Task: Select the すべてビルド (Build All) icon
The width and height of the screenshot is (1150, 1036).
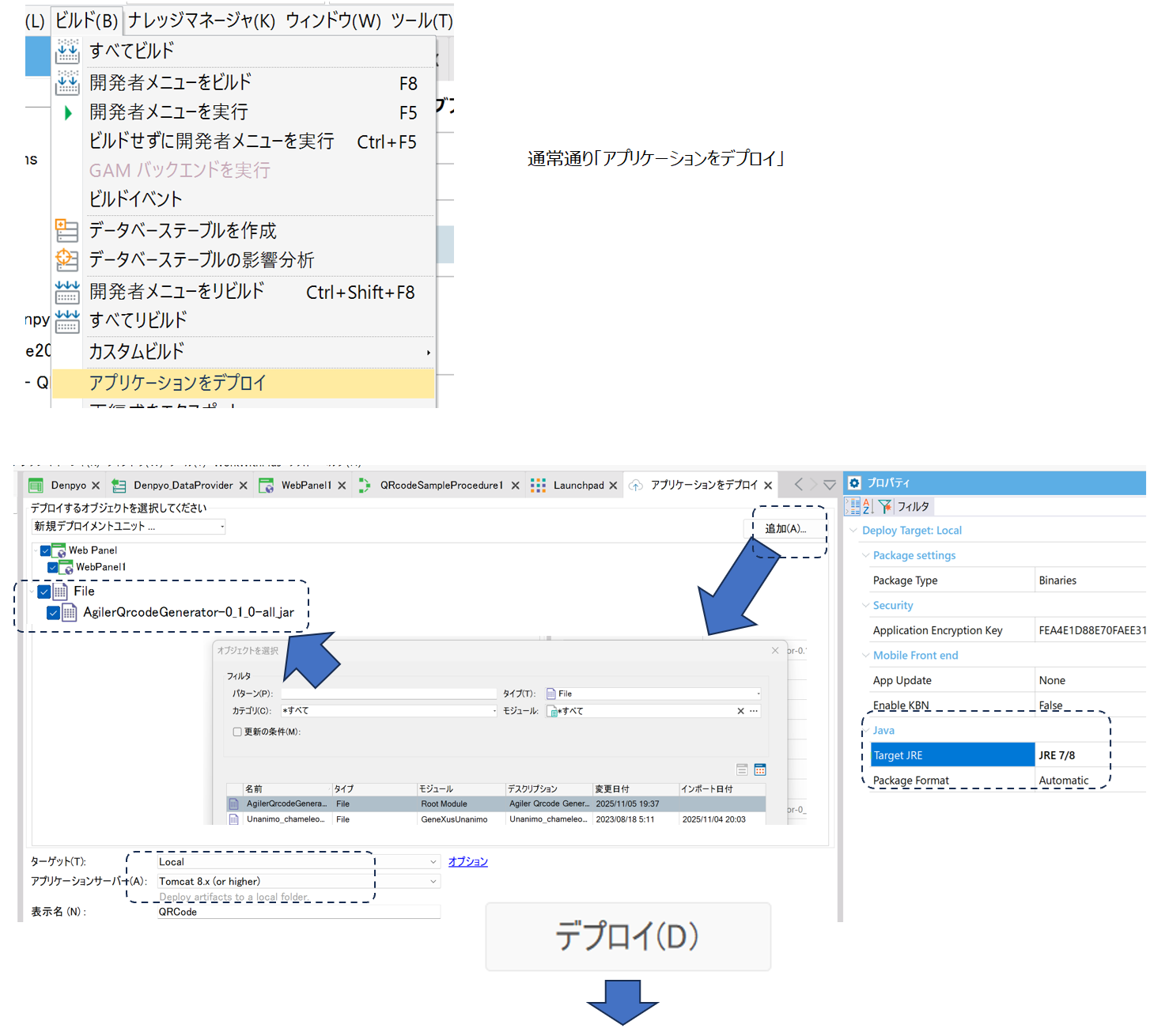Action: pos(67,51)
